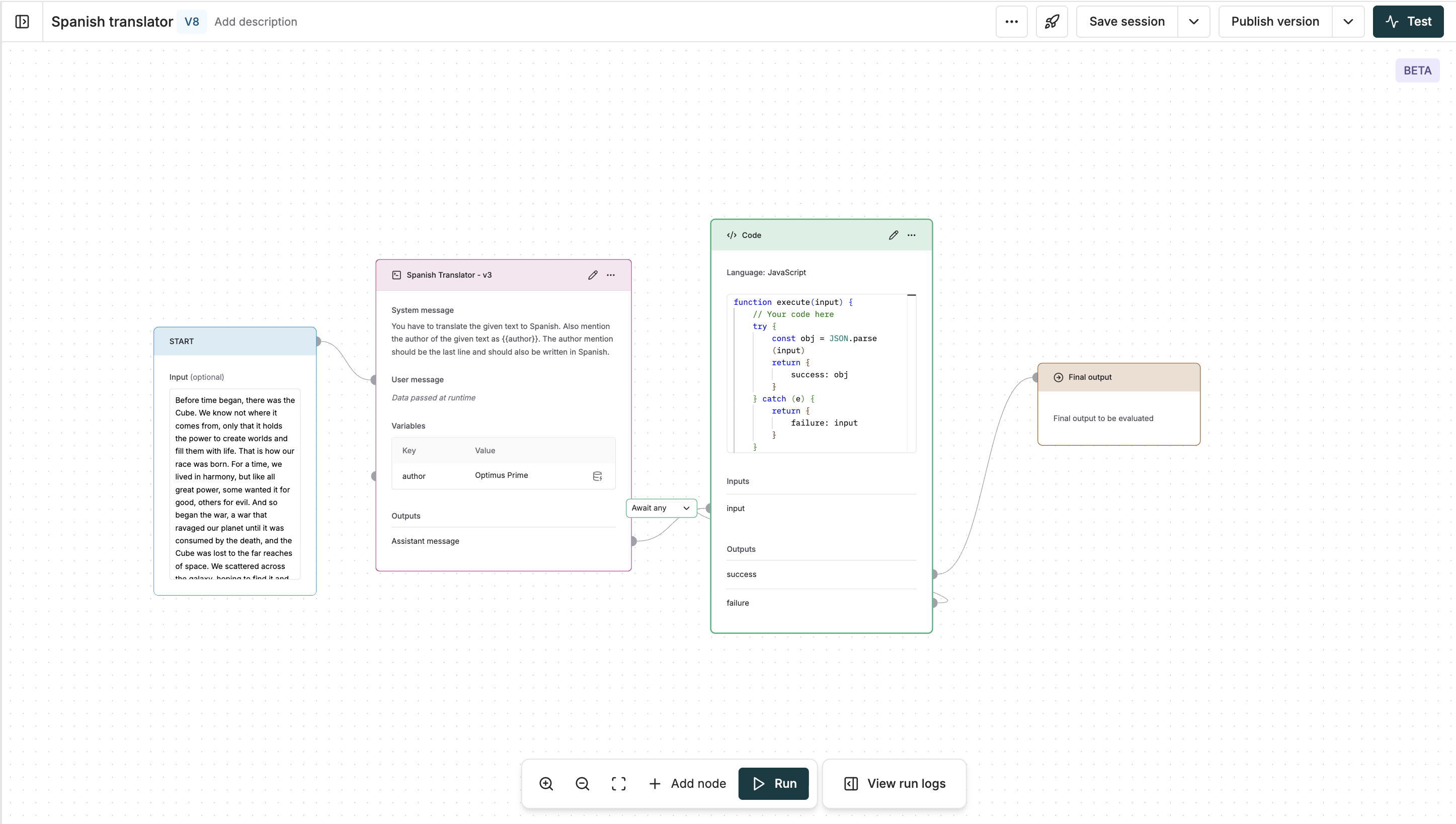Click Add description field
The image size is (1456, 824).
click(255, 22)
